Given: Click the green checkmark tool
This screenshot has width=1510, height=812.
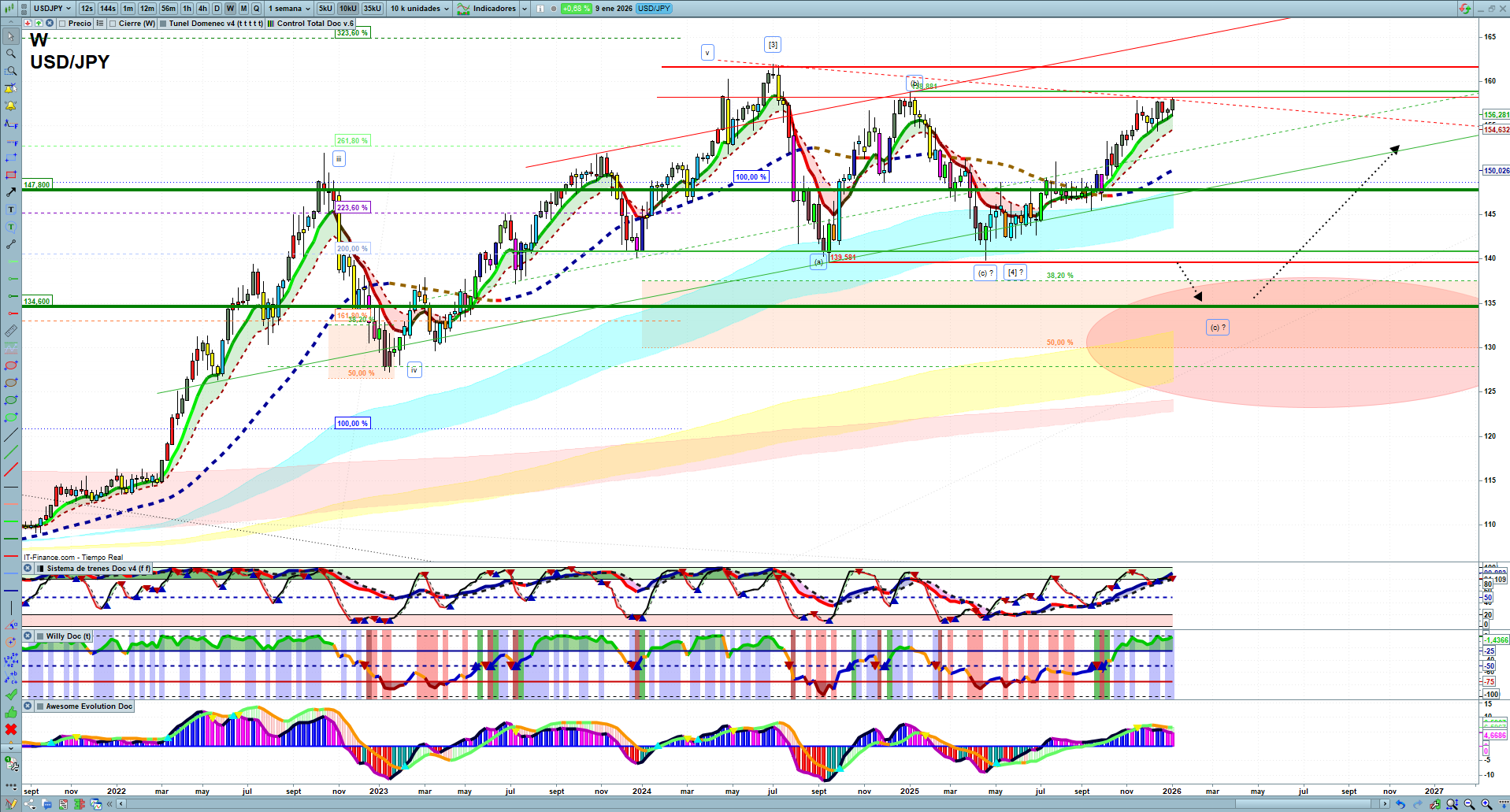Looking at the screenshot, I should tap(11, 695).
